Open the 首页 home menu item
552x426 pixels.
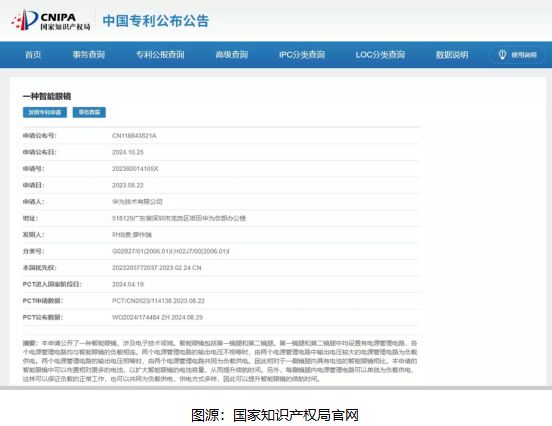[33, 55]
